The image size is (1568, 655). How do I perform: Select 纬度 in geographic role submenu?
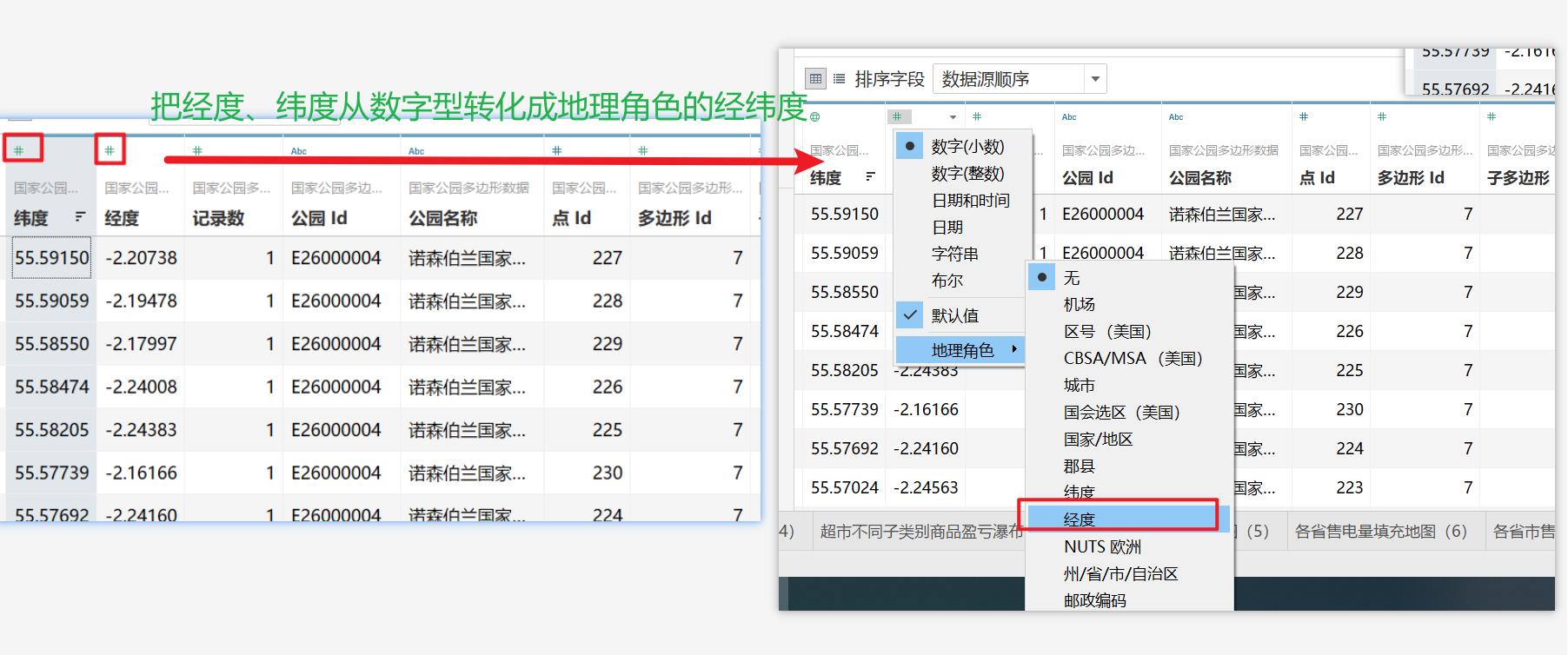[1130, 491]
